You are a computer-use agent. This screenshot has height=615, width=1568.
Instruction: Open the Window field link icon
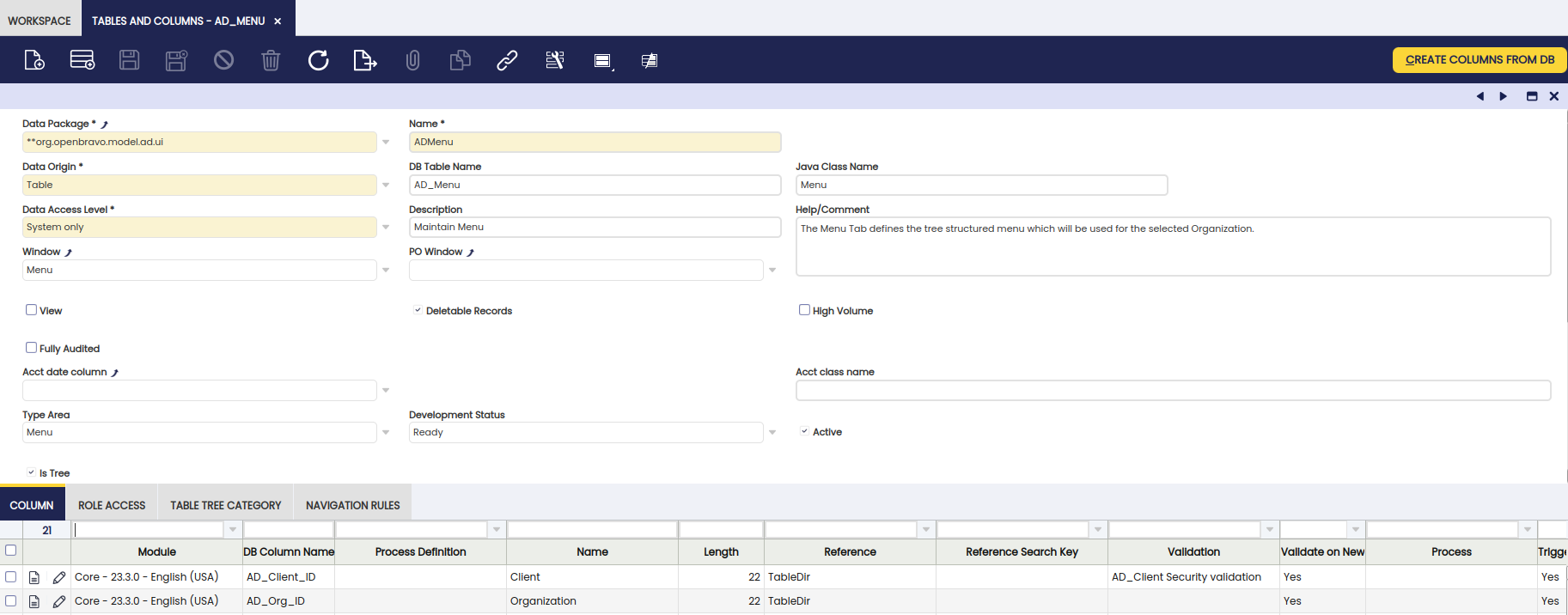pos(69,253)
